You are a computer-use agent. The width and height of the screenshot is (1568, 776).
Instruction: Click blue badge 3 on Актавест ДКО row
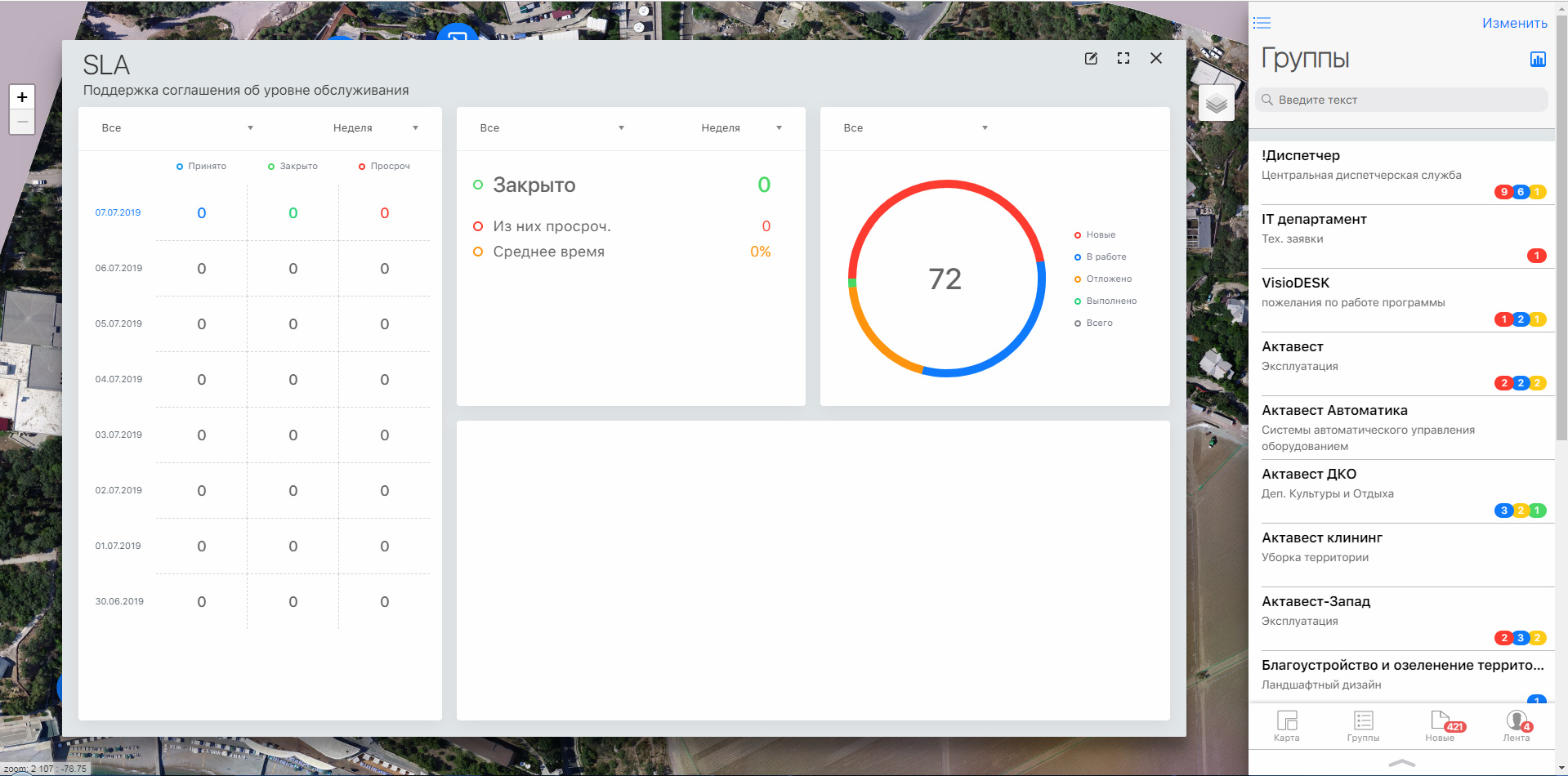pyautogui.click(x=1503, y=511)
